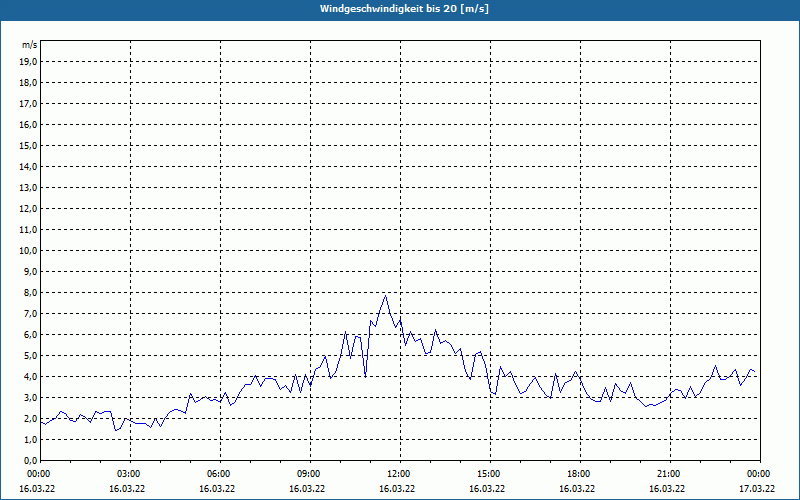Click the 13,0 y-axis label

(x=28, y=188)
